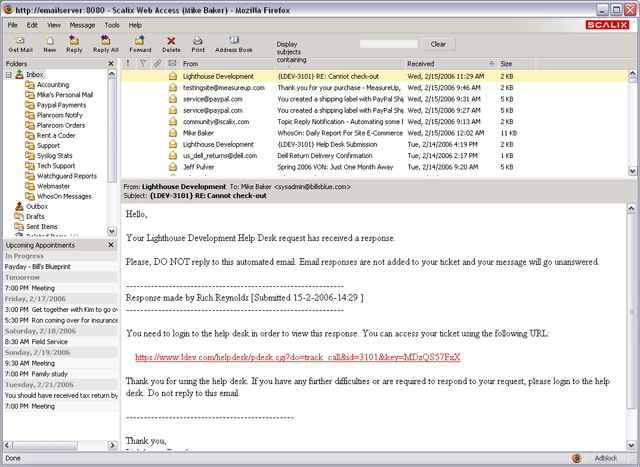
Task: Click envelope icon of Jeff Pulver message
Action: 173,167
